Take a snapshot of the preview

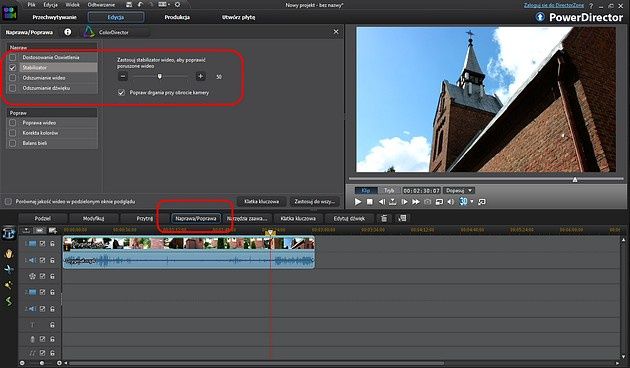[428, 202]
